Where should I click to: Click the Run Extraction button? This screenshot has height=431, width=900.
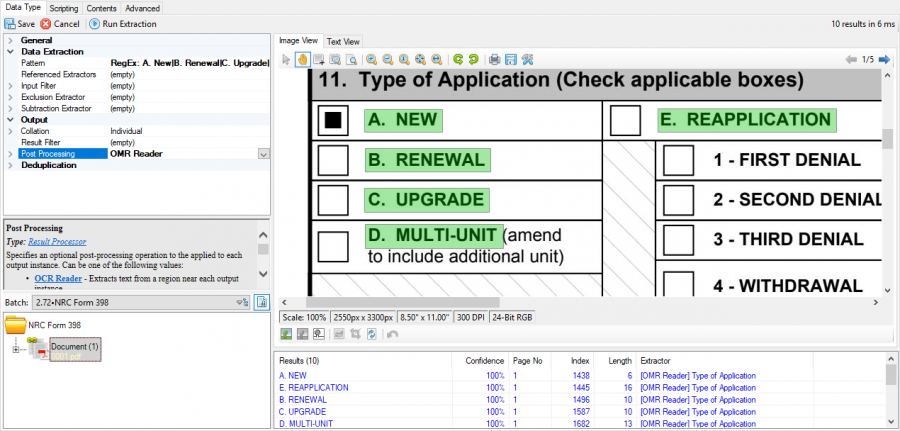point(123,23)
